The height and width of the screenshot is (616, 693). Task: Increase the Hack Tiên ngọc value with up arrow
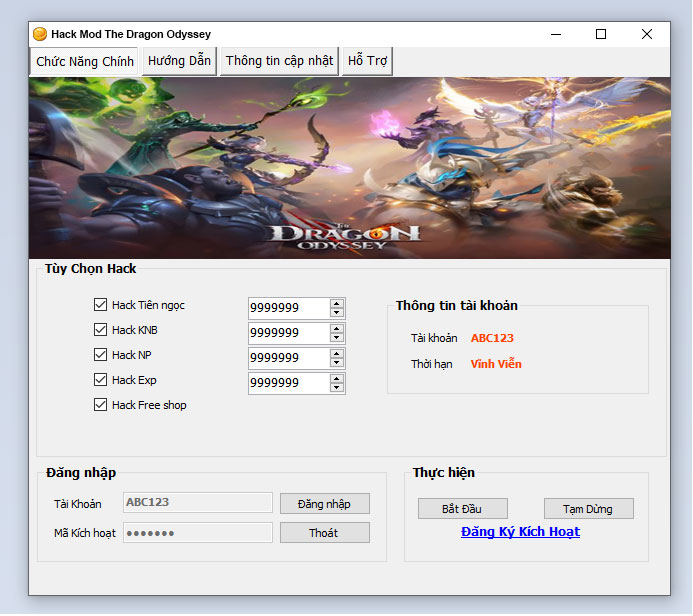337,304
